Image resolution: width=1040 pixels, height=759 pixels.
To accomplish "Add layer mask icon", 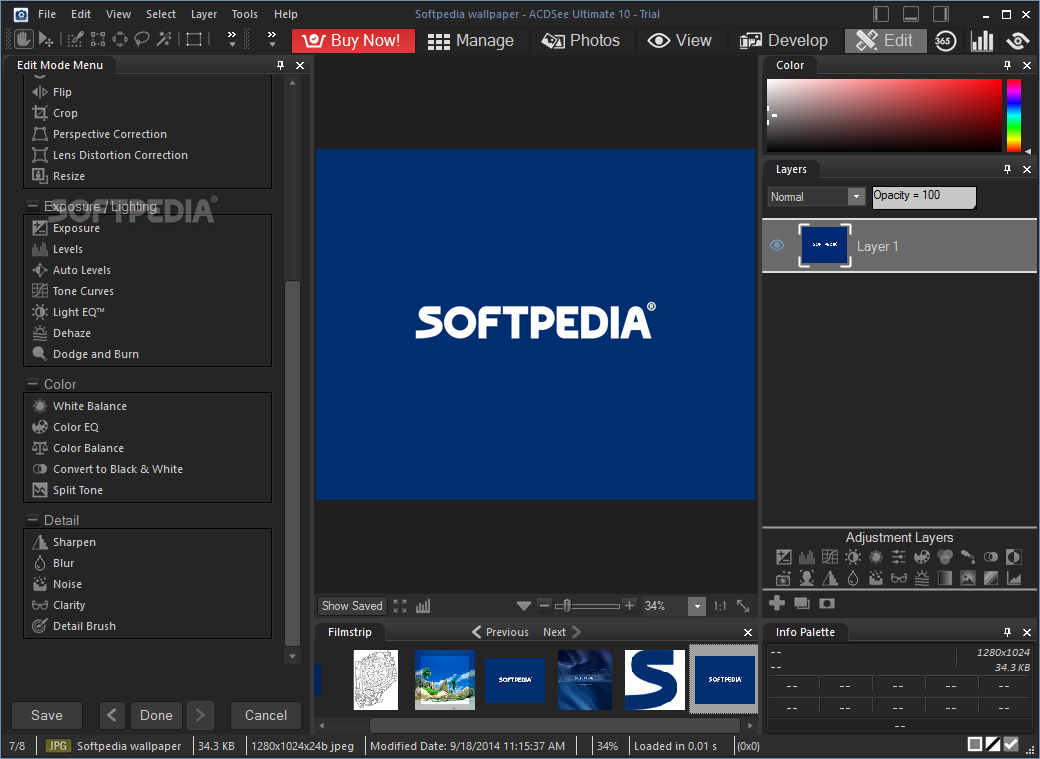I will click(x=826, y=603).
